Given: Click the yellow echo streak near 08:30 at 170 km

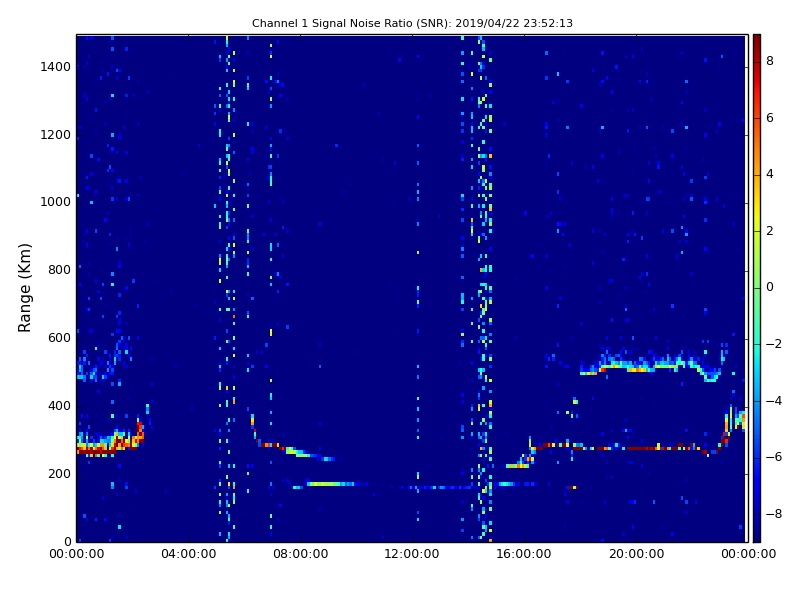Looking at the screenshot, I should click(330, 484).
